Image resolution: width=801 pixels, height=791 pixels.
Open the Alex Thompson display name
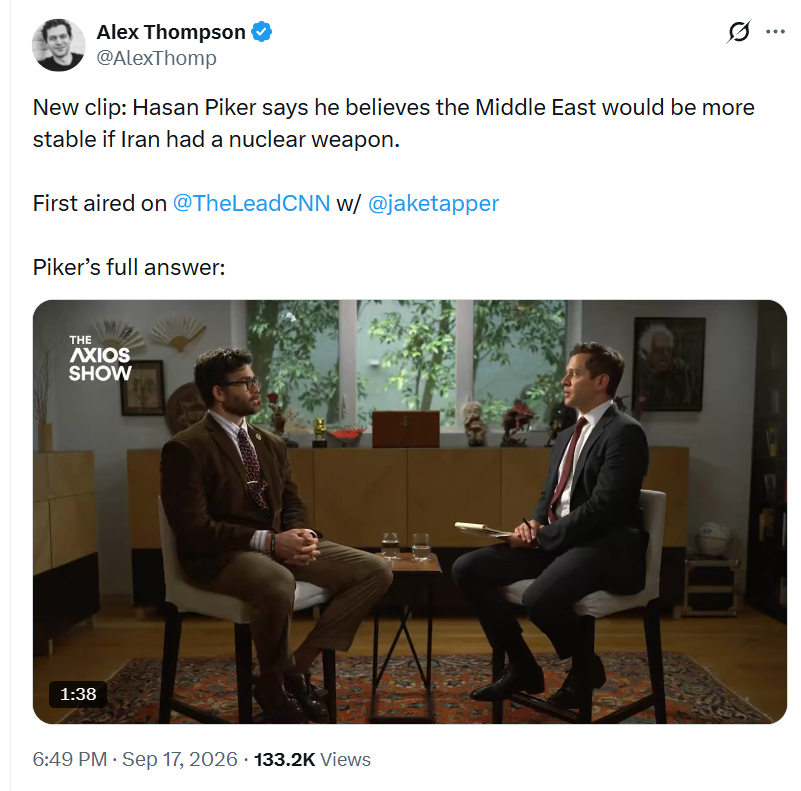[x=171, y=32]
